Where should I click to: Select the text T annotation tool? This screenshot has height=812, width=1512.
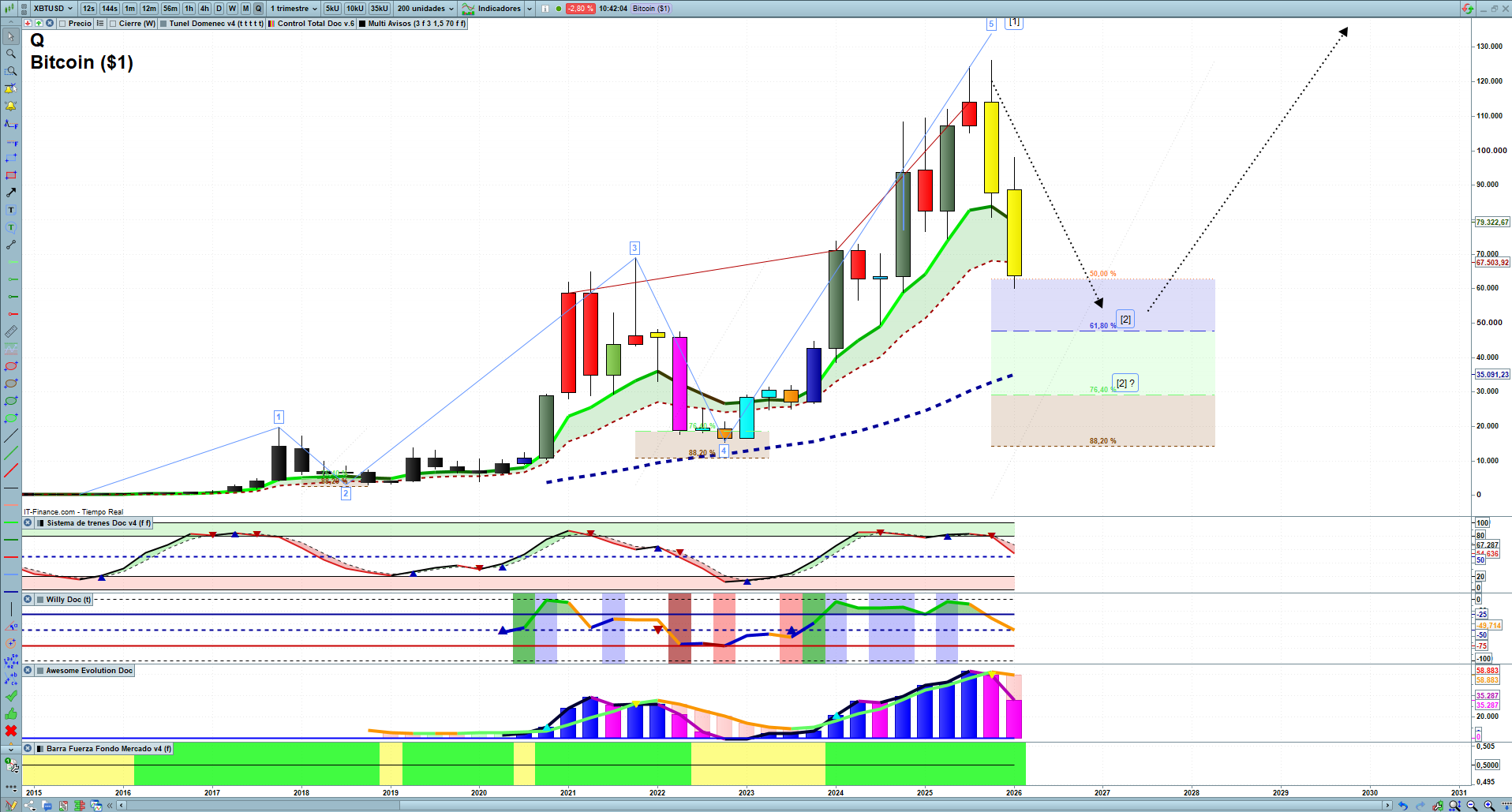(11, 210)
